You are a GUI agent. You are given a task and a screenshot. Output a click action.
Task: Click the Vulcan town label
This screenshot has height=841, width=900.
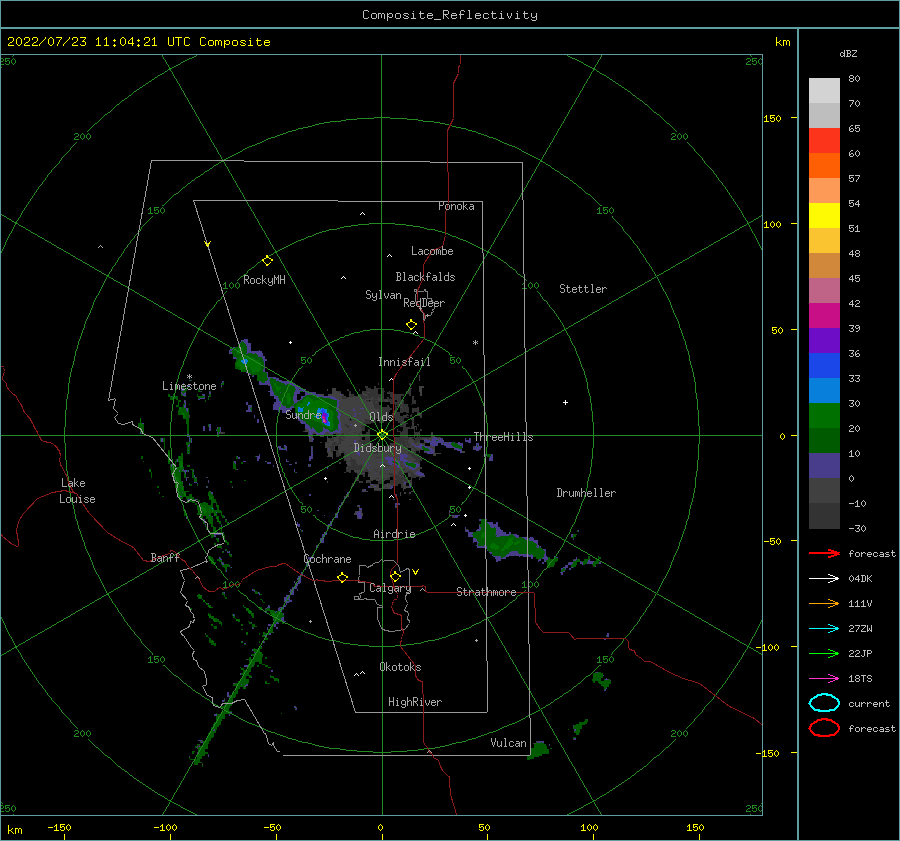[508, 743]
